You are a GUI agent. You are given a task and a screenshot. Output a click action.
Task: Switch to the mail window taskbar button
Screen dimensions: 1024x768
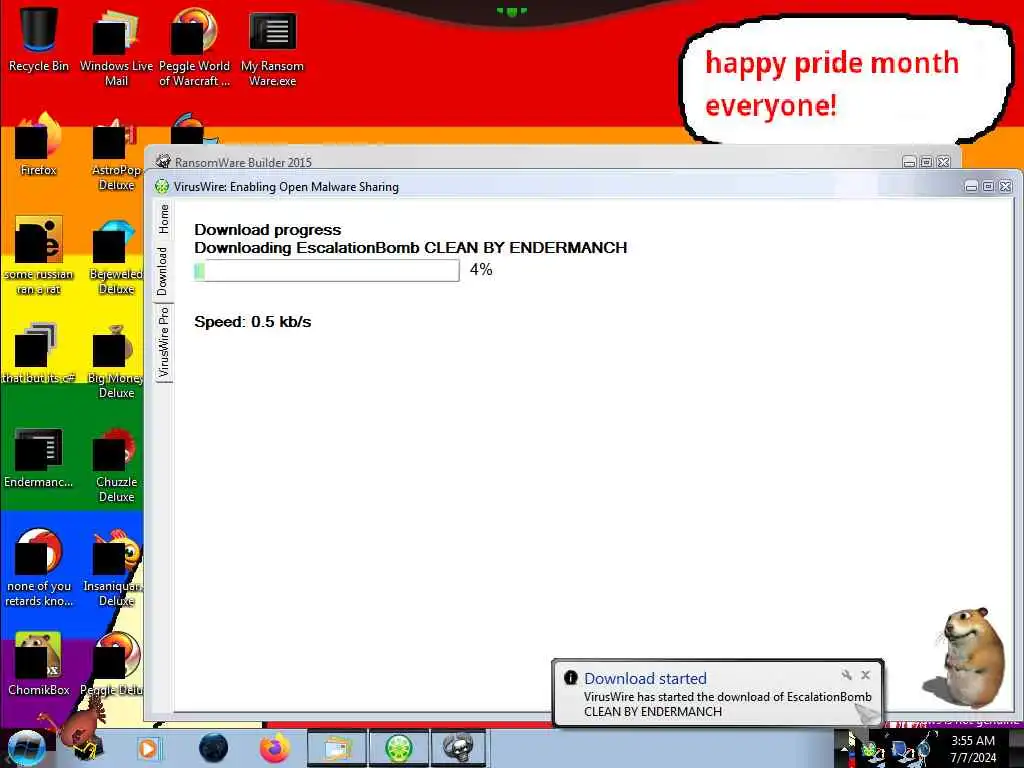click(336, 748)
